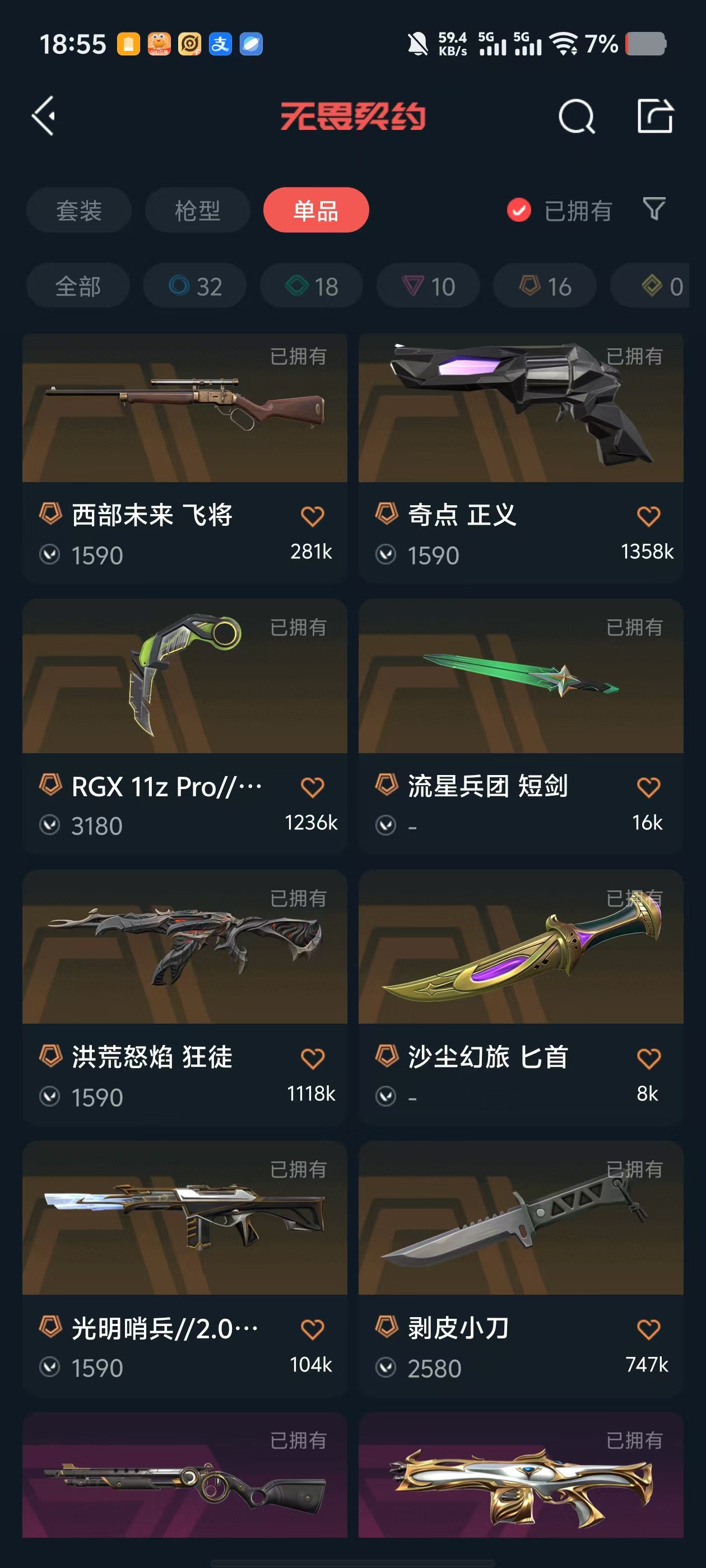Open the search magnifier icon
This screenshot has height=1568, width=706.
point(576,116)
